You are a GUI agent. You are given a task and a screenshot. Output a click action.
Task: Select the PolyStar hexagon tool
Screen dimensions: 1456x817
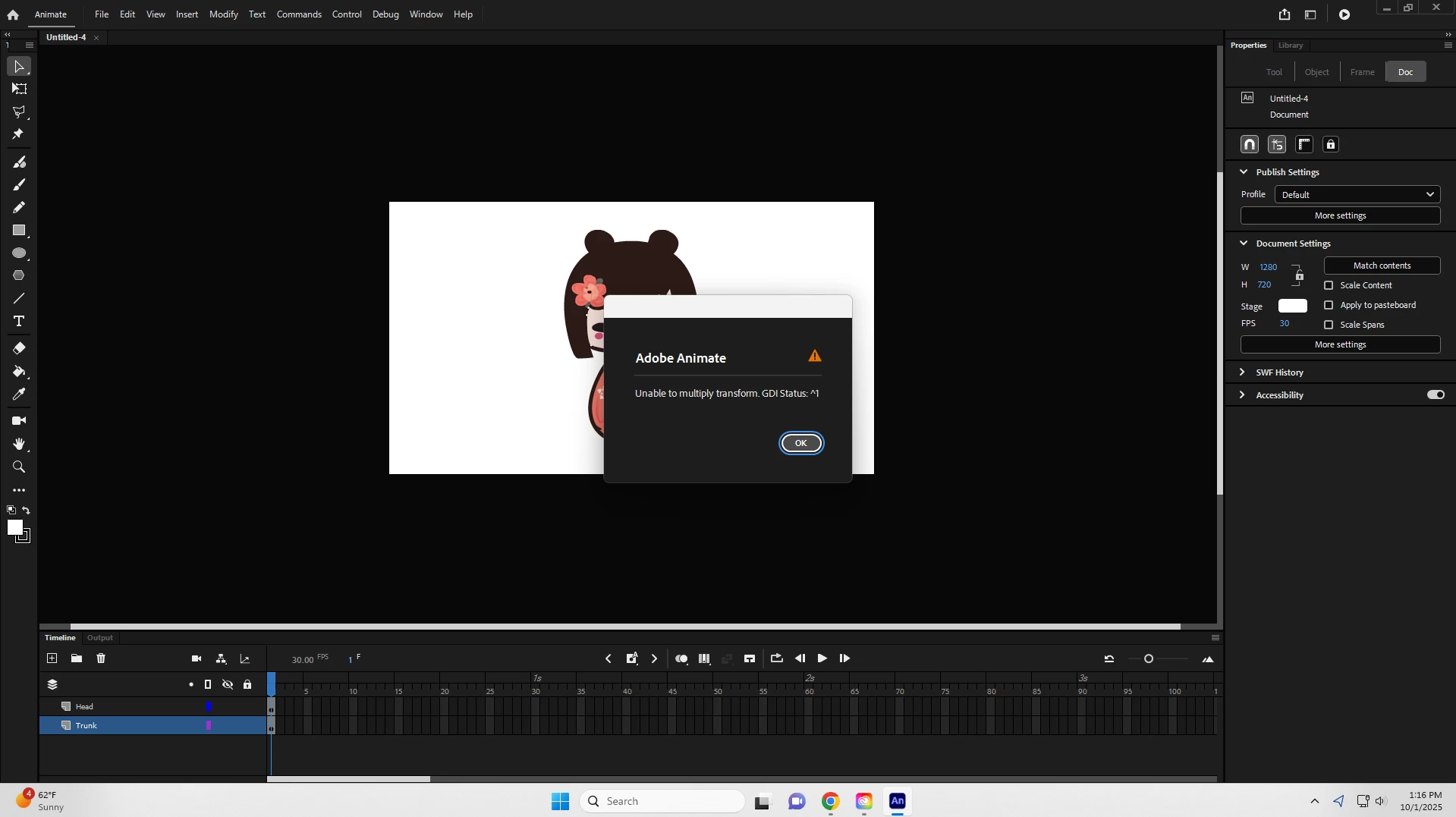(x=19, y=275)
